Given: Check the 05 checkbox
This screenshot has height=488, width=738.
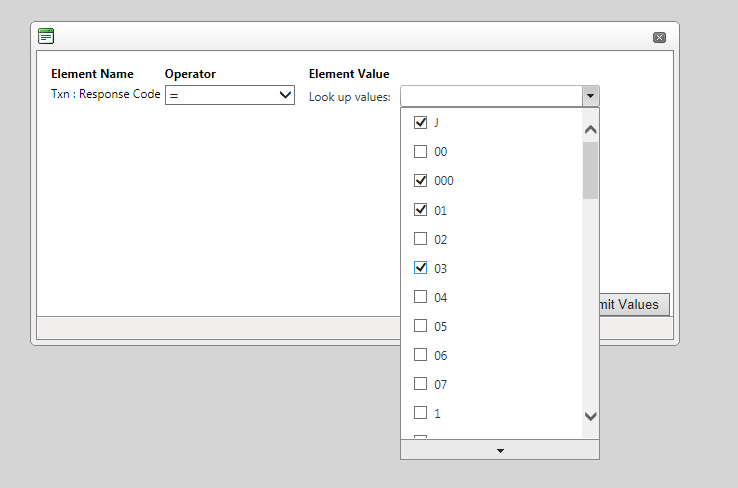Looking at the screenshot, I should (x=420, y=326).
